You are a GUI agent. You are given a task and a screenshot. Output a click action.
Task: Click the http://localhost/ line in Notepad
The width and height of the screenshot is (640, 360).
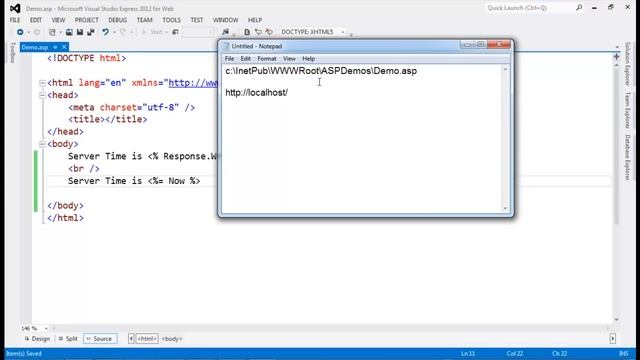coord(256,93)
